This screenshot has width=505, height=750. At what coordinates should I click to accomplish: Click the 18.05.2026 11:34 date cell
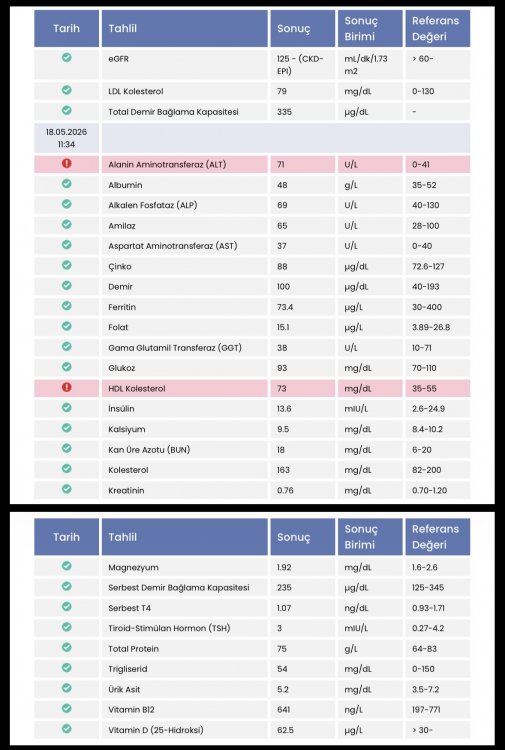(x=66, y=138)
